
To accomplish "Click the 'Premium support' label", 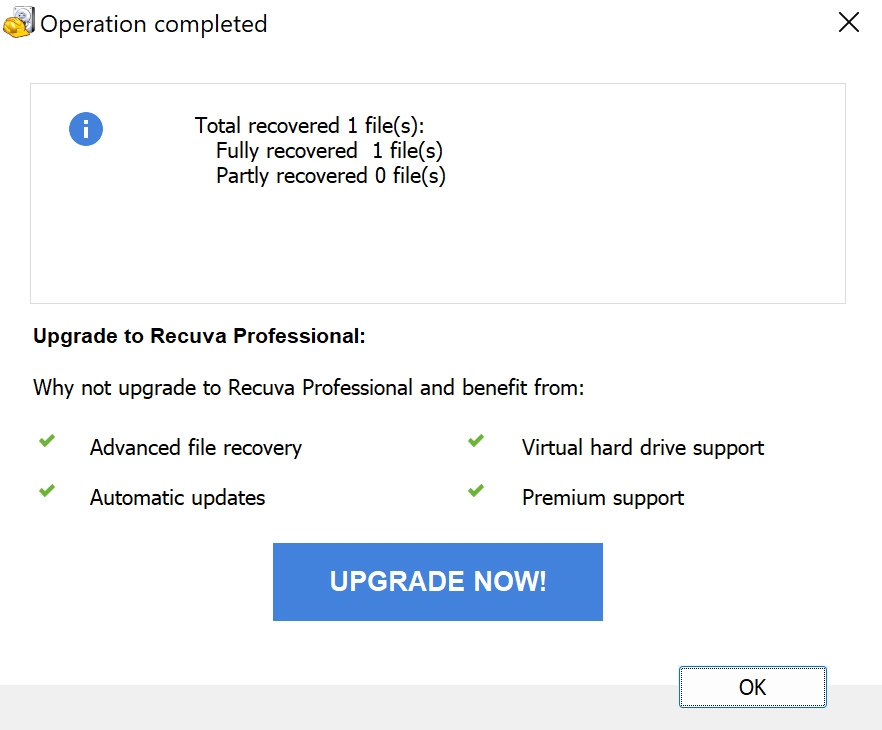I will 603,498.
